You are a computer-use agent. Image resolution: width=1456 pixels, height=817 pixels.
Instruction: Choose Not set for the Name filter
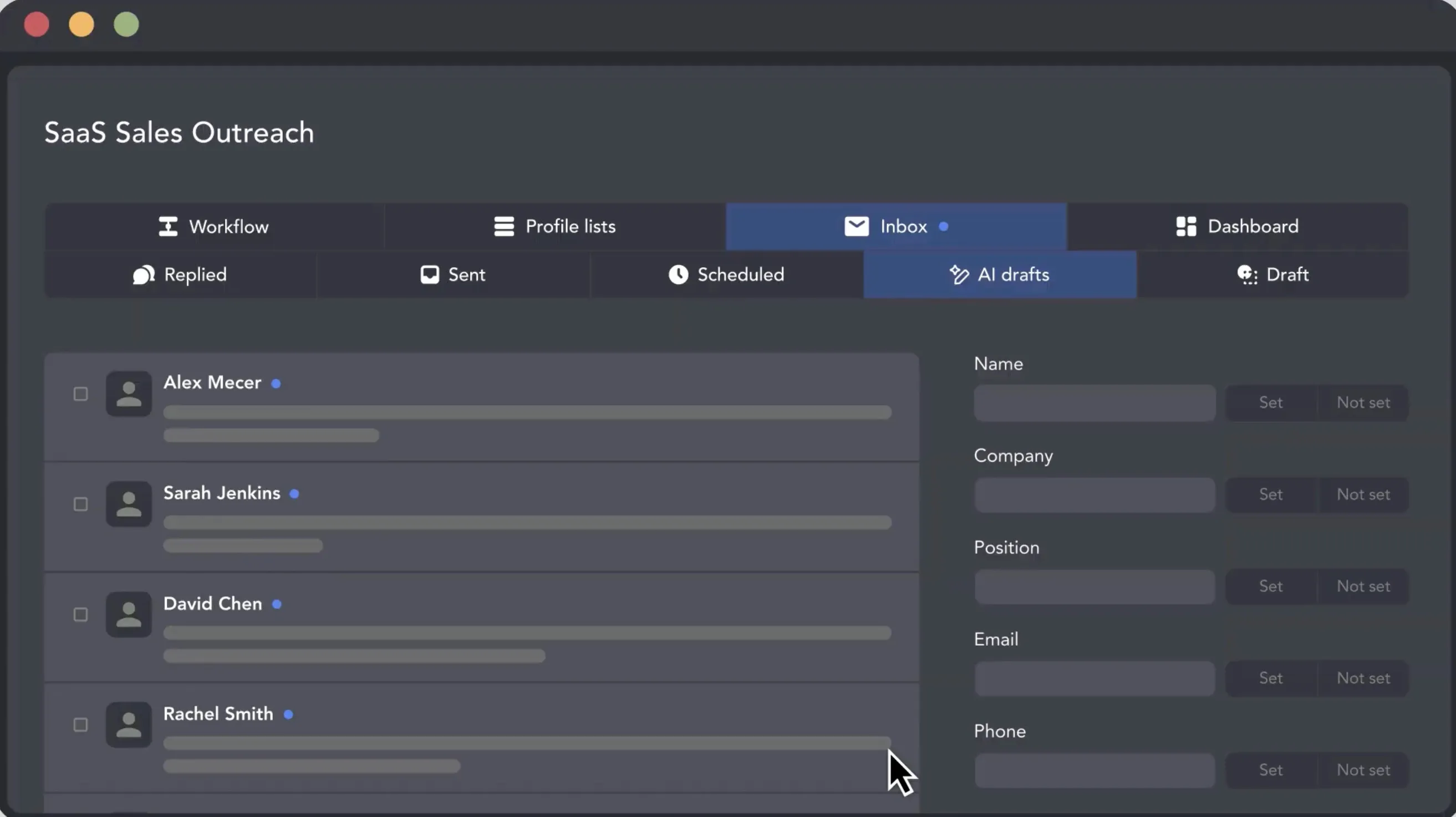pos(1363,403)
